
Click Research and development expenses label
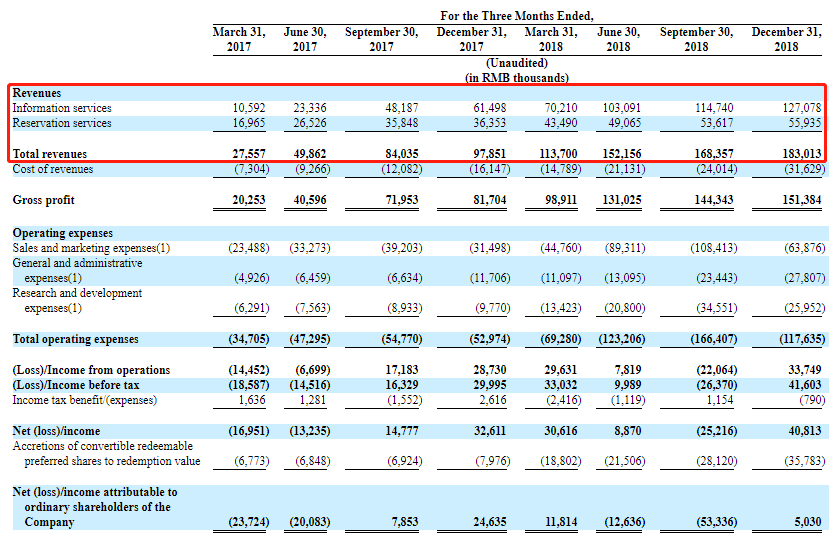77,301
